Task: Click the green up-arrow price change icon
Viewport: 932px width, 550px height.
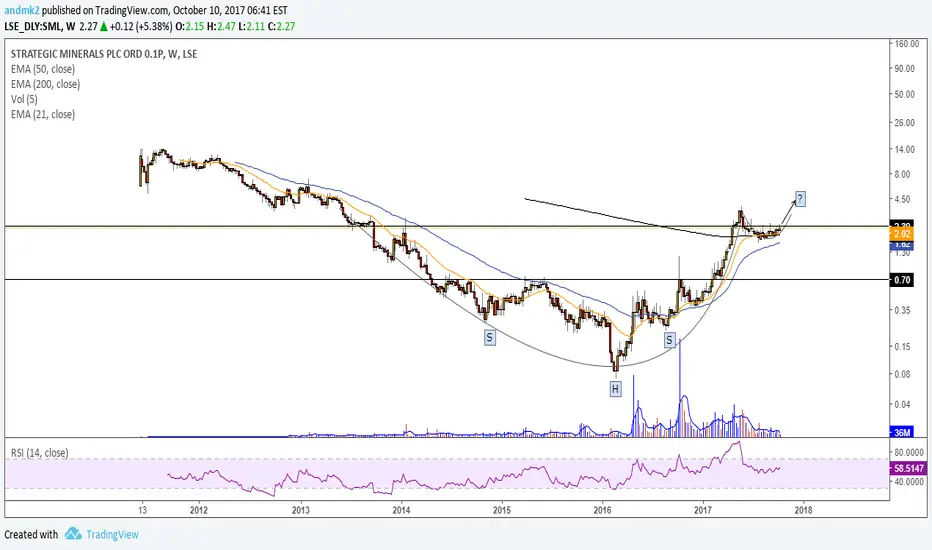Action: (x=103, y=26)
